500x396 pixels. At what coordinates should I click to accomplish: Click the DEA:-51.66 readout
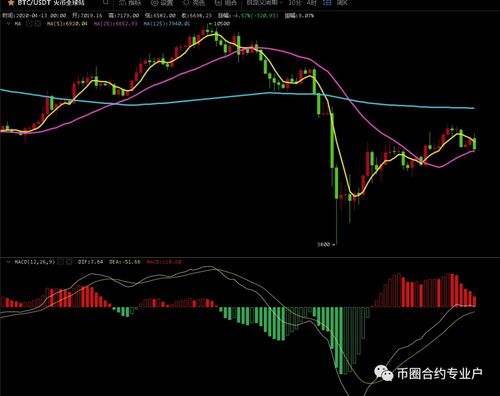pyautogui.click(x=125, y=262)
